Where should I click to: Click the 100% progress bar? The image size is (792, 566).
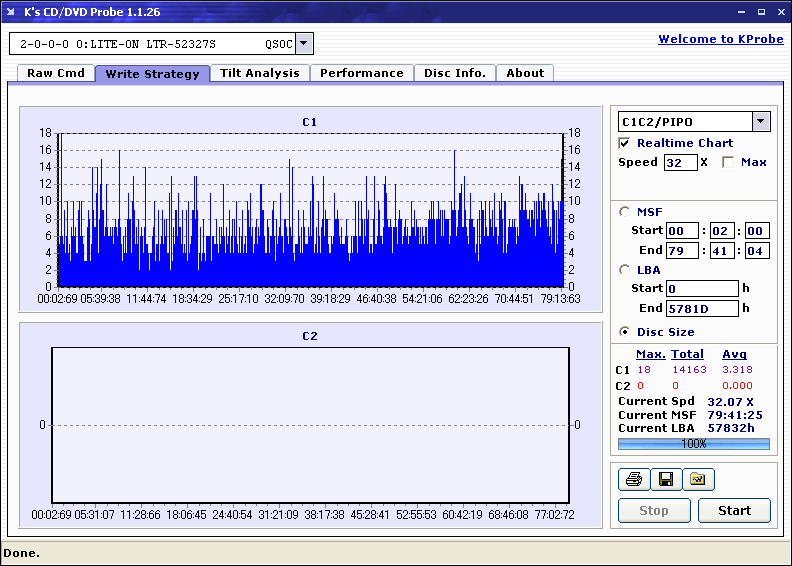(694, 443)
